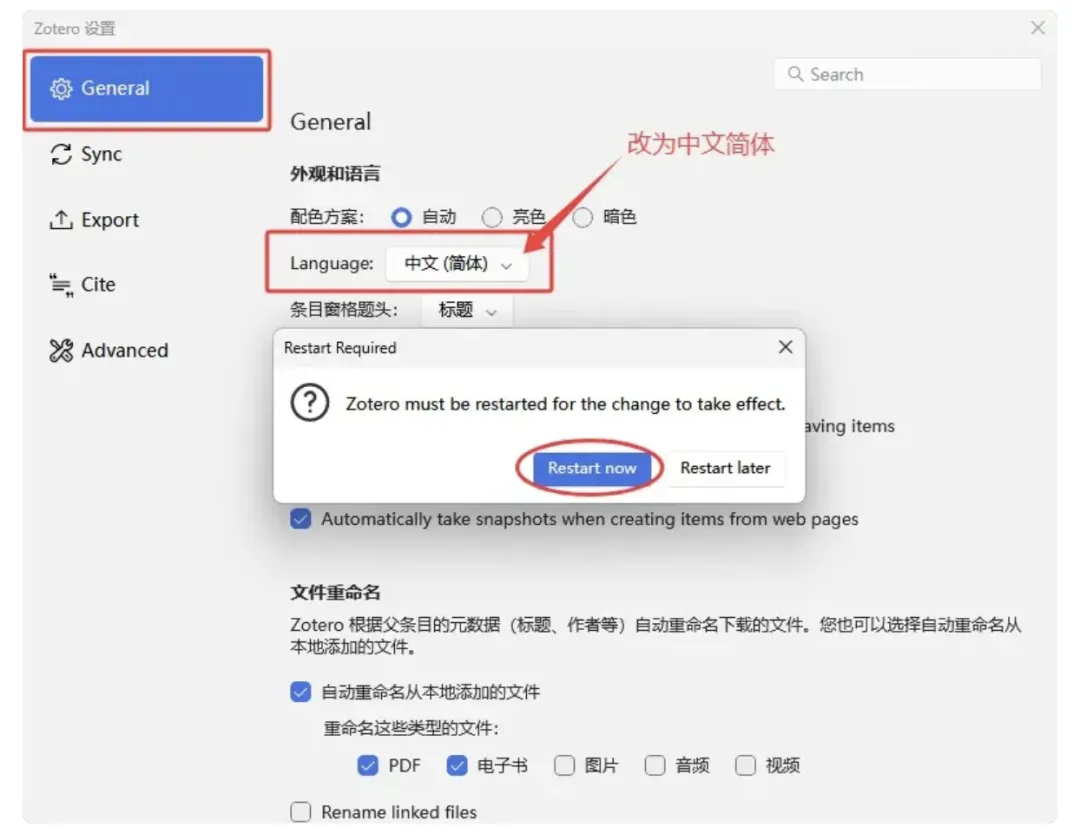Click the Cite quotation lines icon

(x=61, y=285)
